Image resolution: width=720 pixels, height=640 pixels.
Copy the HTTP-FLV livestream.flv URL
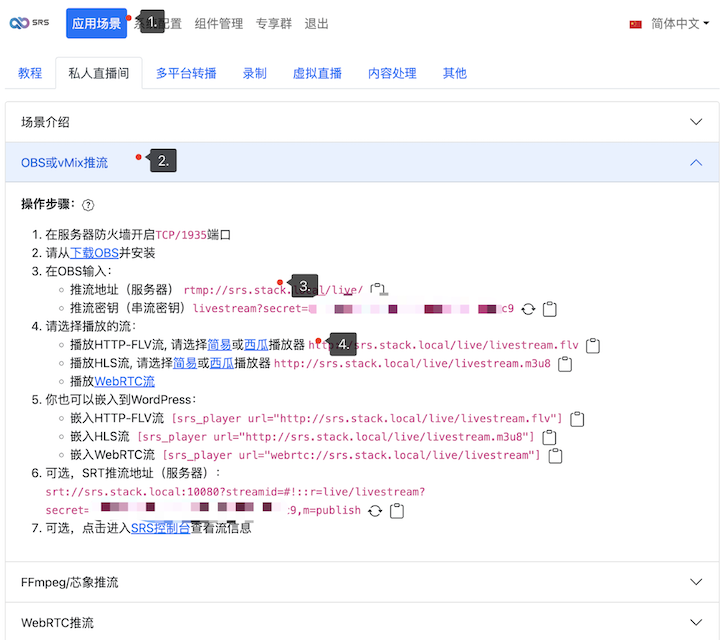[x=593, y=345]
